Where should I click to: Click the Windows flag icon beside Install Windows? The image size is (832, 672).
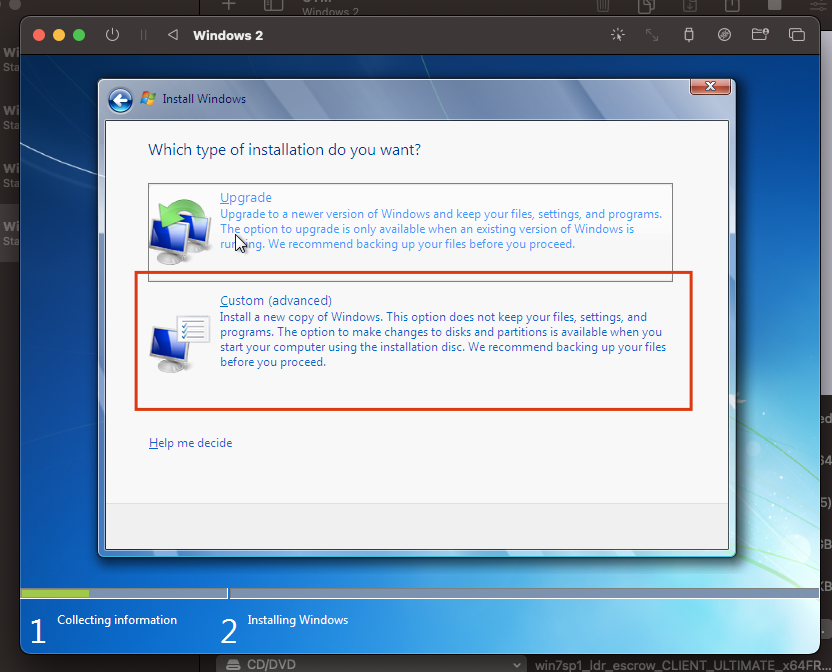(148, 98)
